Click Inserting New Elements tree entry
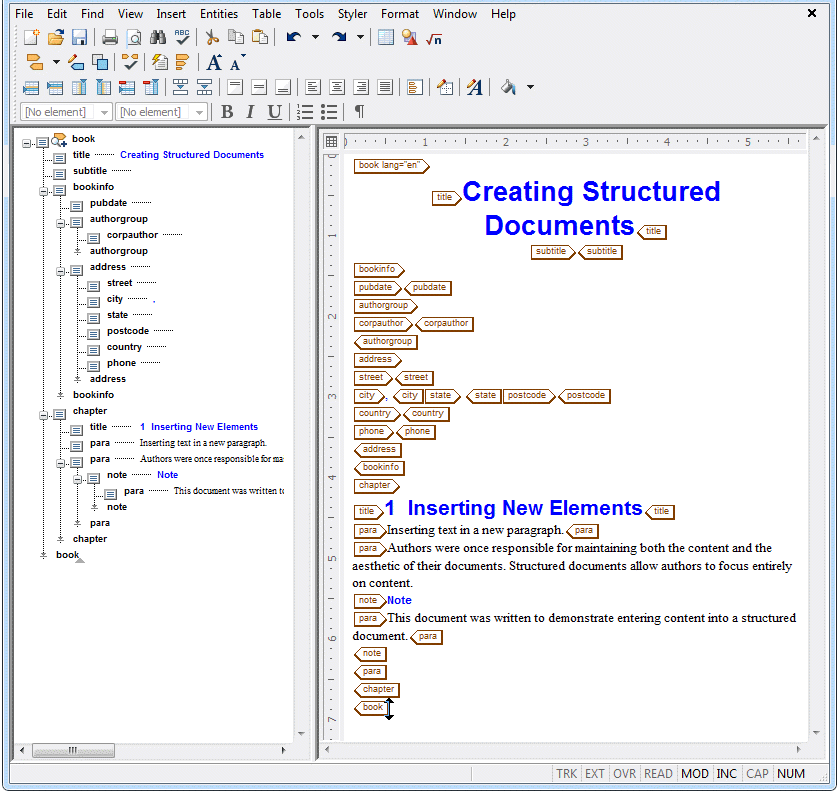The image size is (838, 793). click(204, 426)
